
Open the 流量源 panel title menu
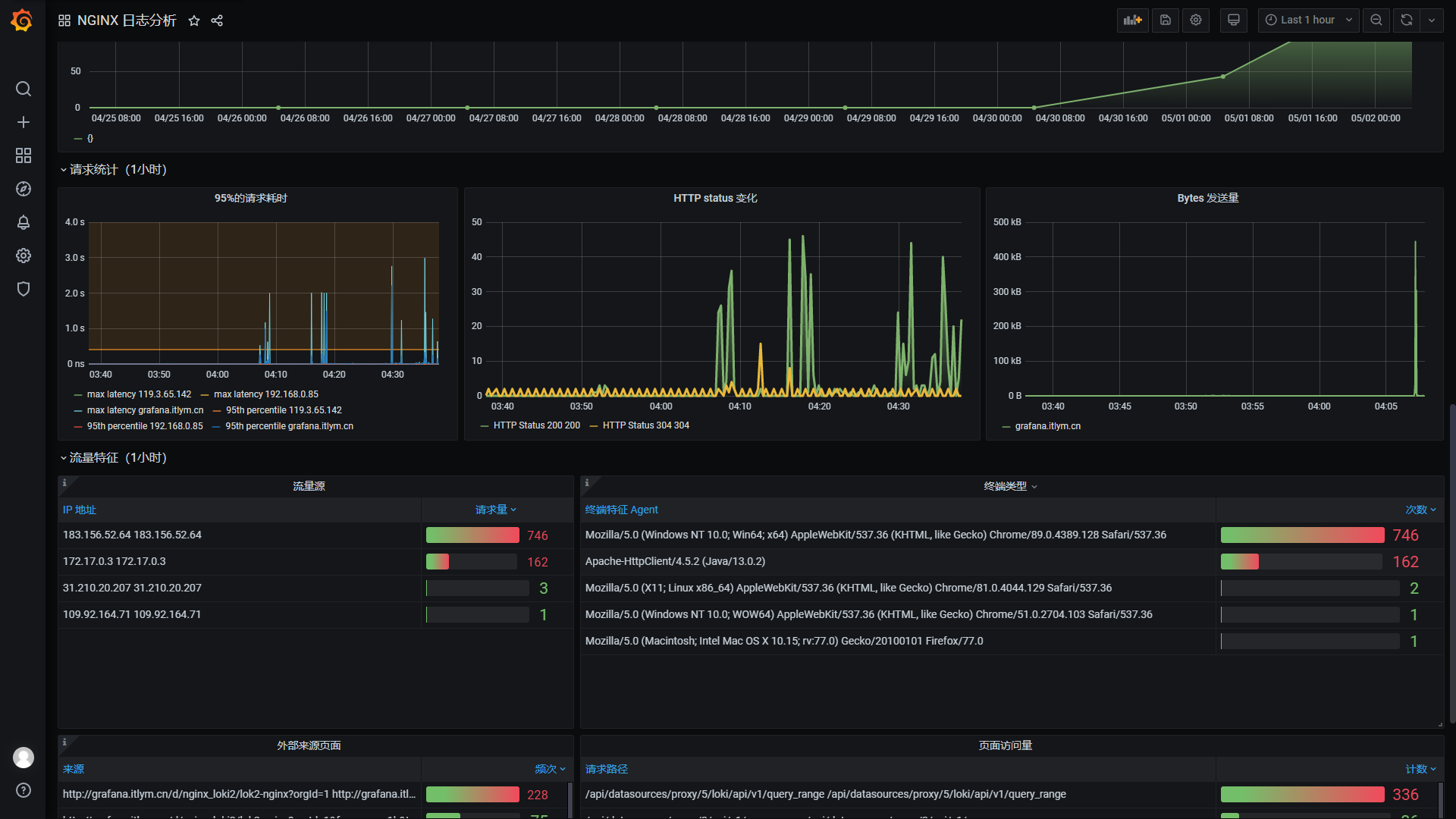click(309, 485)
